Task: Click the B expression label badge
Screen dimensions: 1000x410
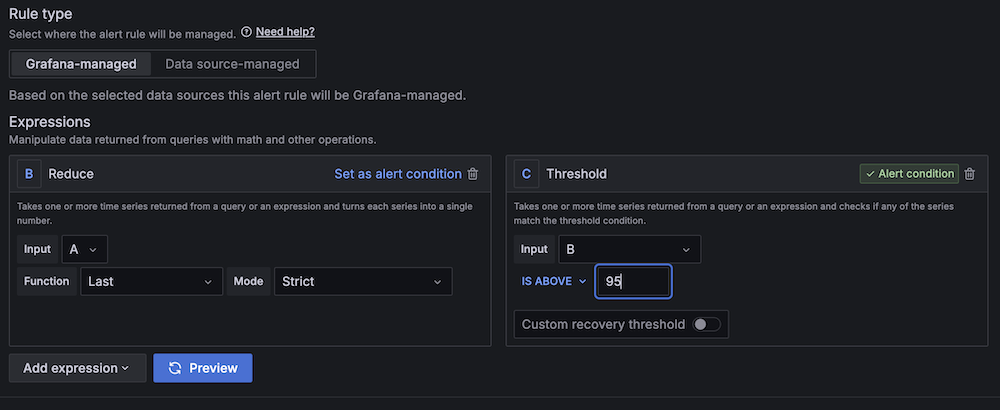Action: (x=29, y=174)
